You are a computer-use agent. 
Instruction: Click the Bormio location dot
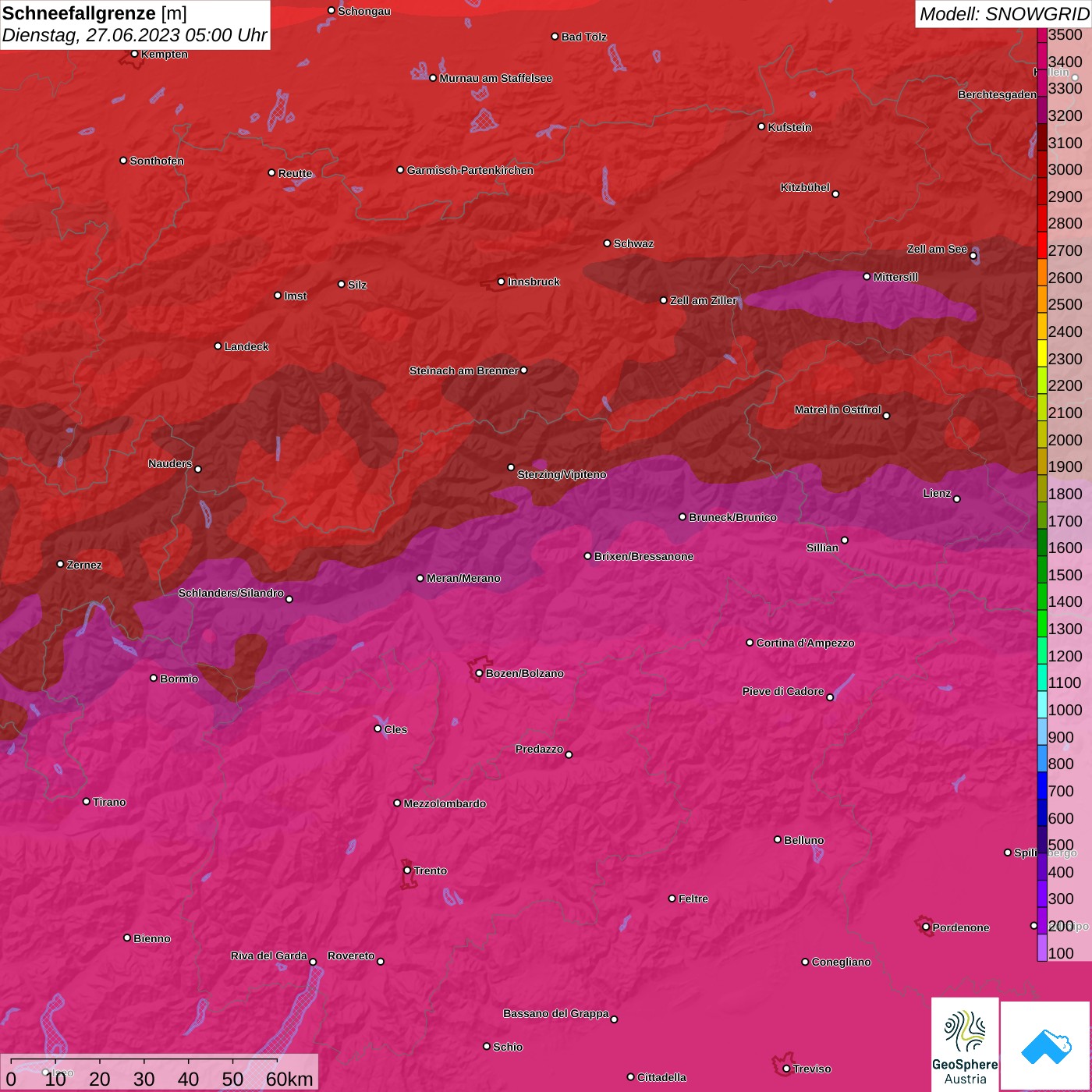[x=154, y=678]
